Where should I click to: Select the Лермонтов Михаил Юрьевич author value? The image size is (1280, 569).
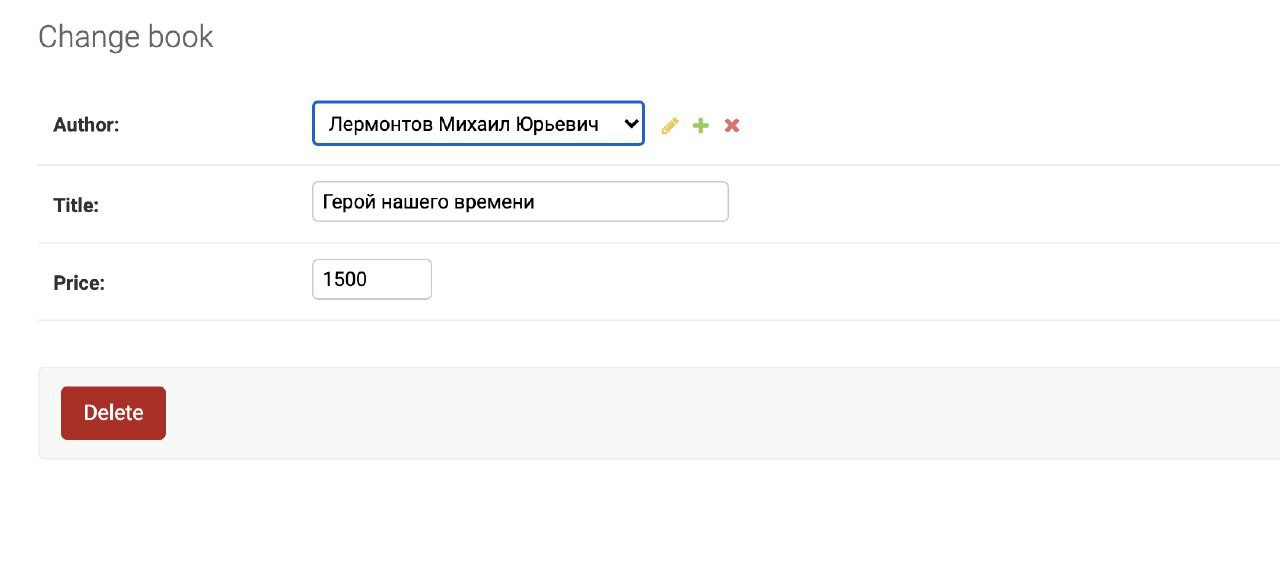(463, 124)
